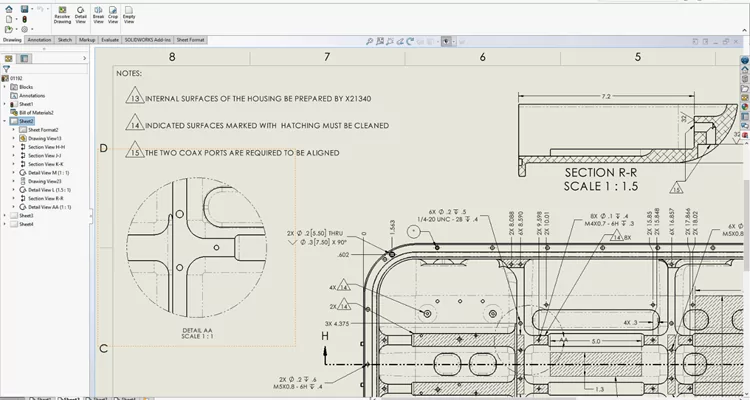Image resolution: width=750 pixels, height=400 pixels.
Task: Select Detail View L (1.5 : 1) in the tree
Action: tap(45, 190)
